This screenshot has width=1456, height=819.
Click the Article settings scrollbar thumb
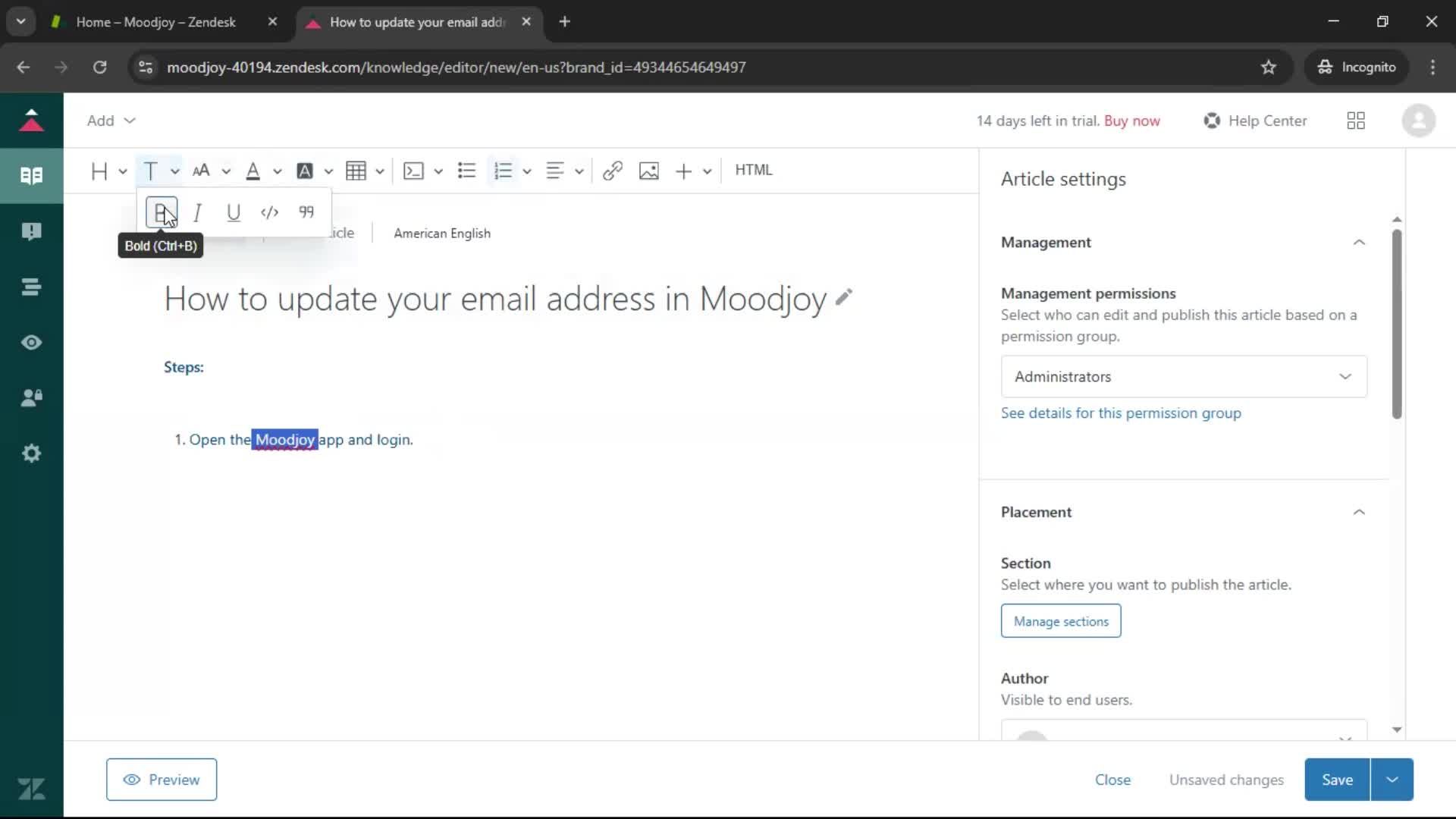1397,324
